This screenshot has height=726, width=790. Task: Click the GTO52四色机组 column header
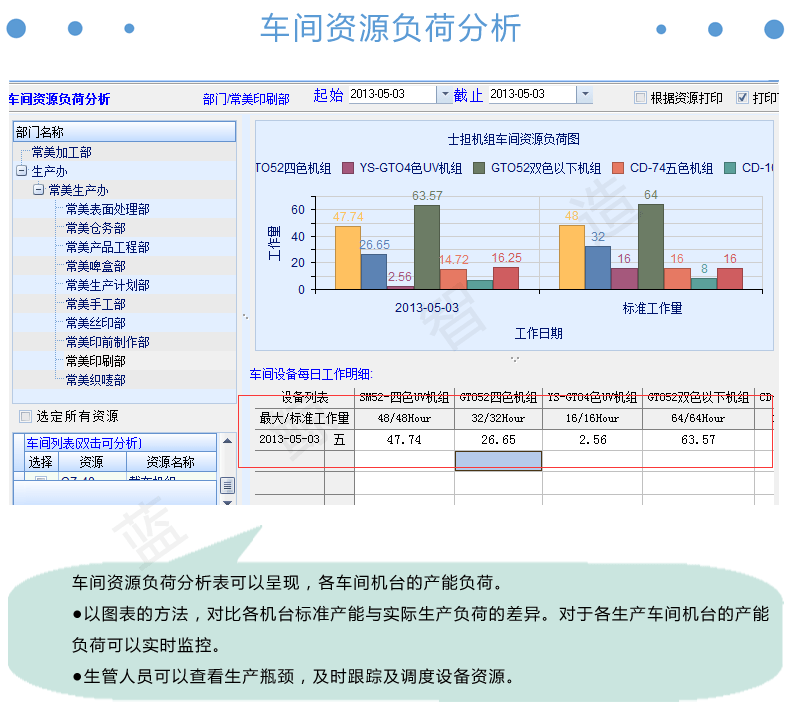pos(498,398)
